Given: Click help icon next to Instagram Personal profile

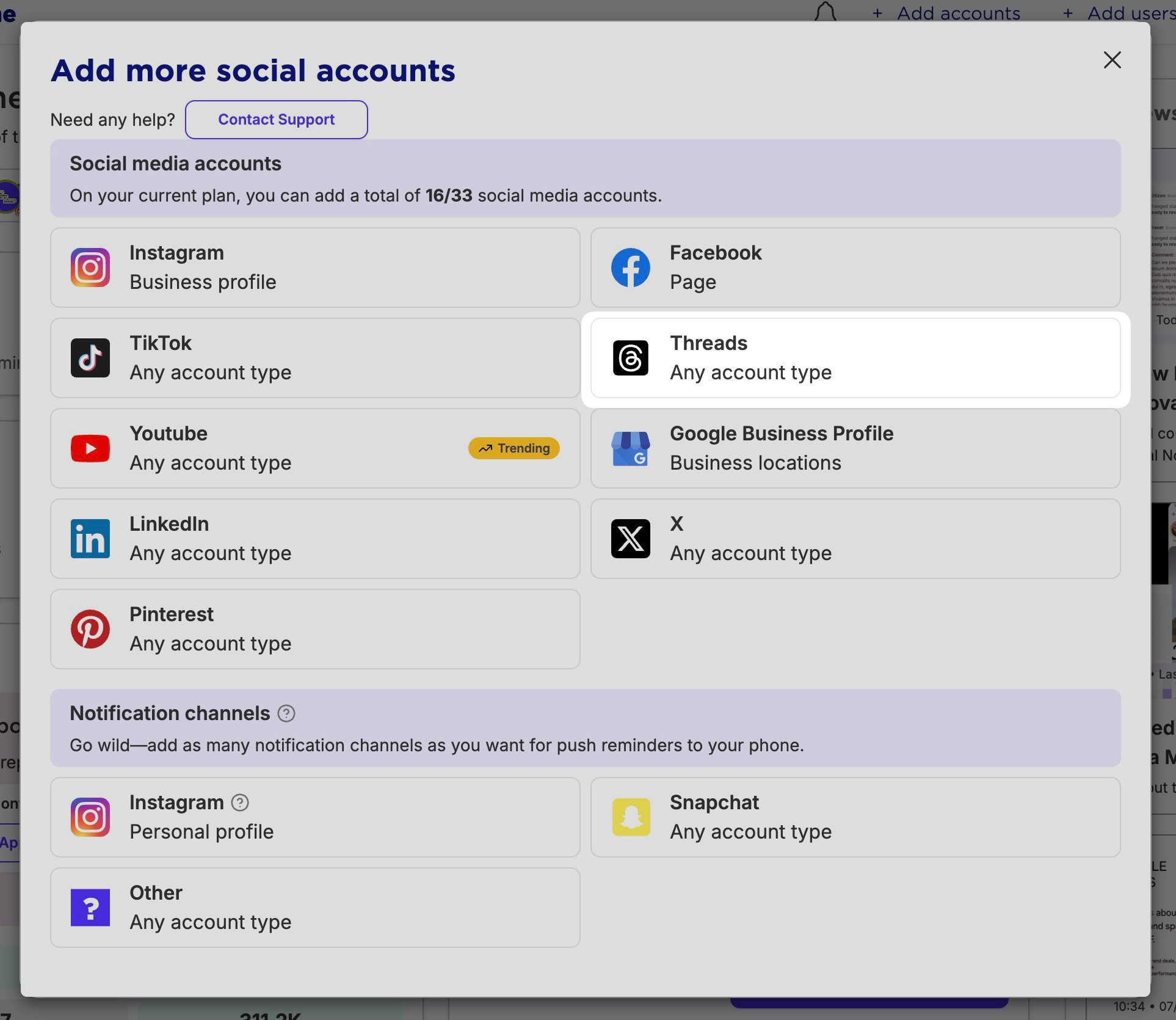Looking at the screenshot, I should point(240,803).
